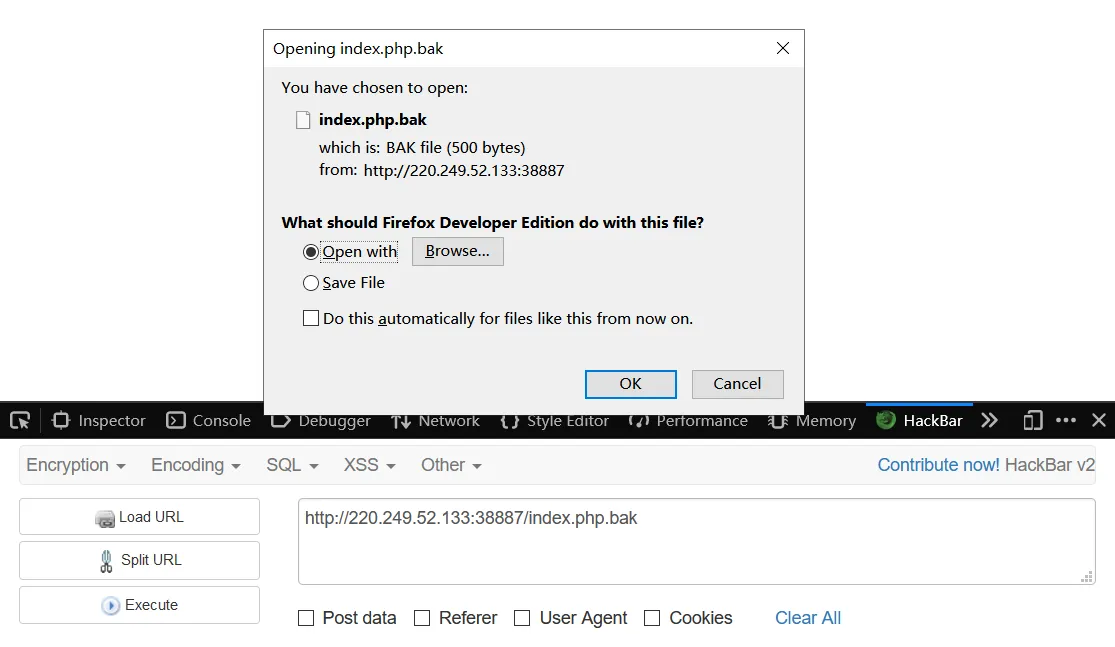Viewport: 1115px width, 647px height.
Task: Open the XSS dropdown menu
Action: coord(370,465)
